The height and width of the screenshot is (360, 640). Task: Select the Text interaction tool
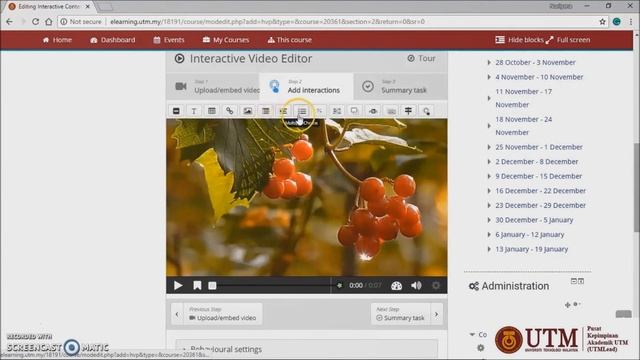[x=194, y=111]
